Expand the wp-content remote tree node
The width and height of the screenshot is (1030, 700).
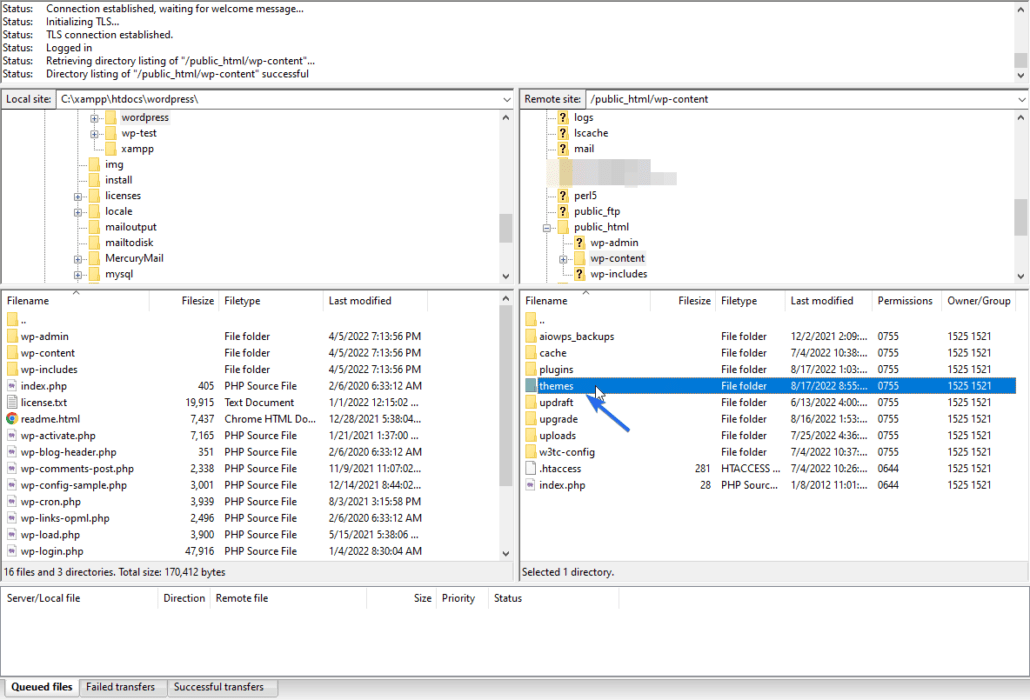(563, 259)
